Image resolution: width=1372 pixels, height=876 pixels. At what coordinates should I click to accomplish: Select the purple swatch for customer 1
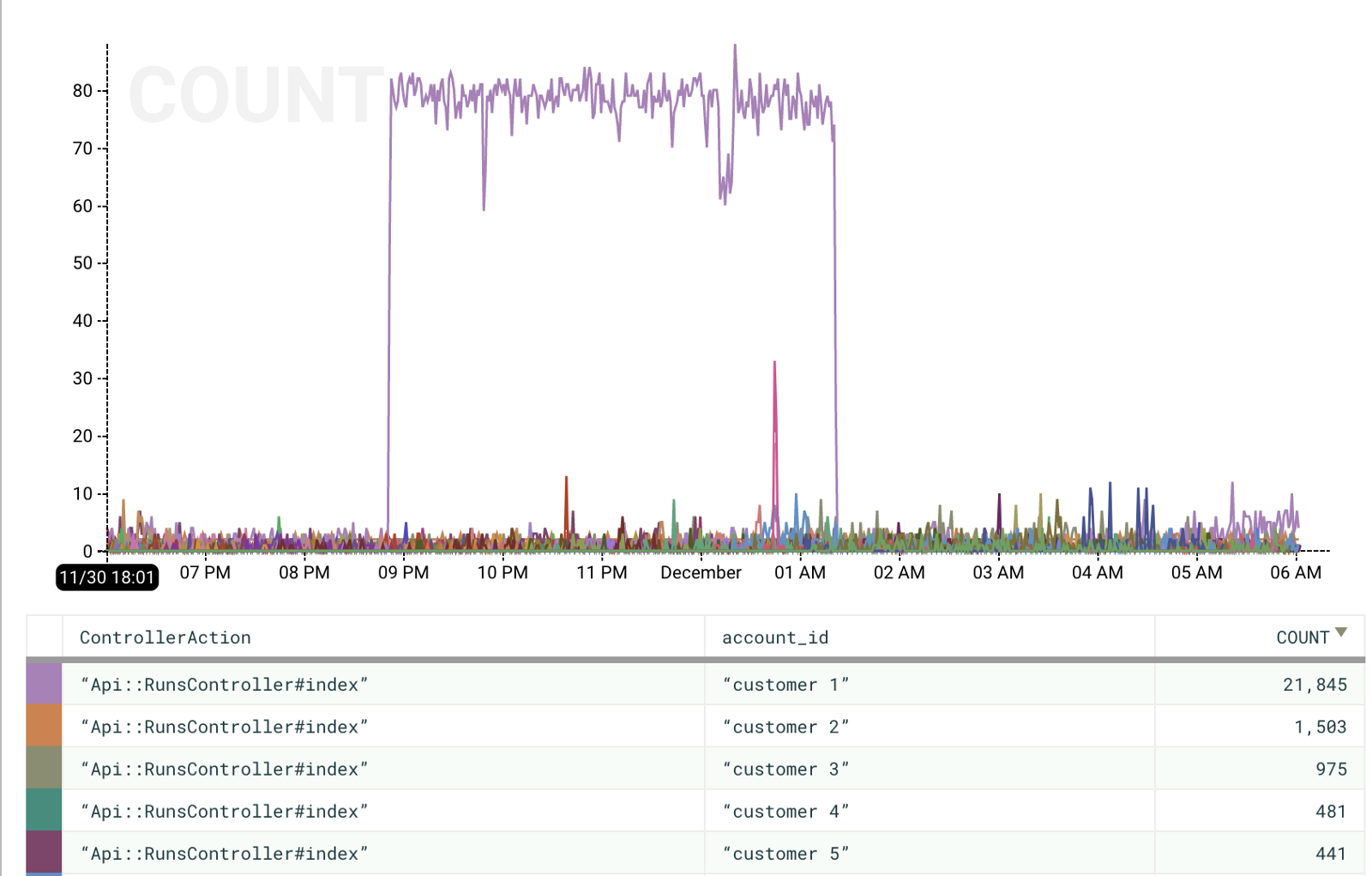pyautogui.click(x=44, y=684)
